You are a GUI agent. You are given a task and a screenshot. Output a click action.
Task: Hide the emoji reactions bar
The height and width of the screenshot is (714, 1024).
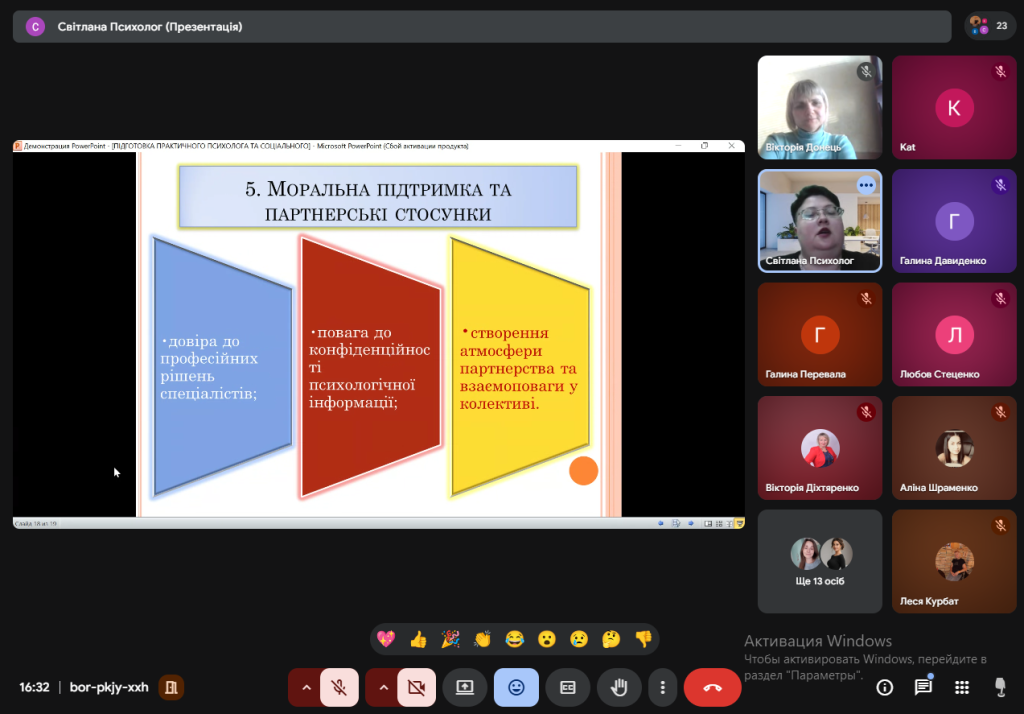[516, 687]
